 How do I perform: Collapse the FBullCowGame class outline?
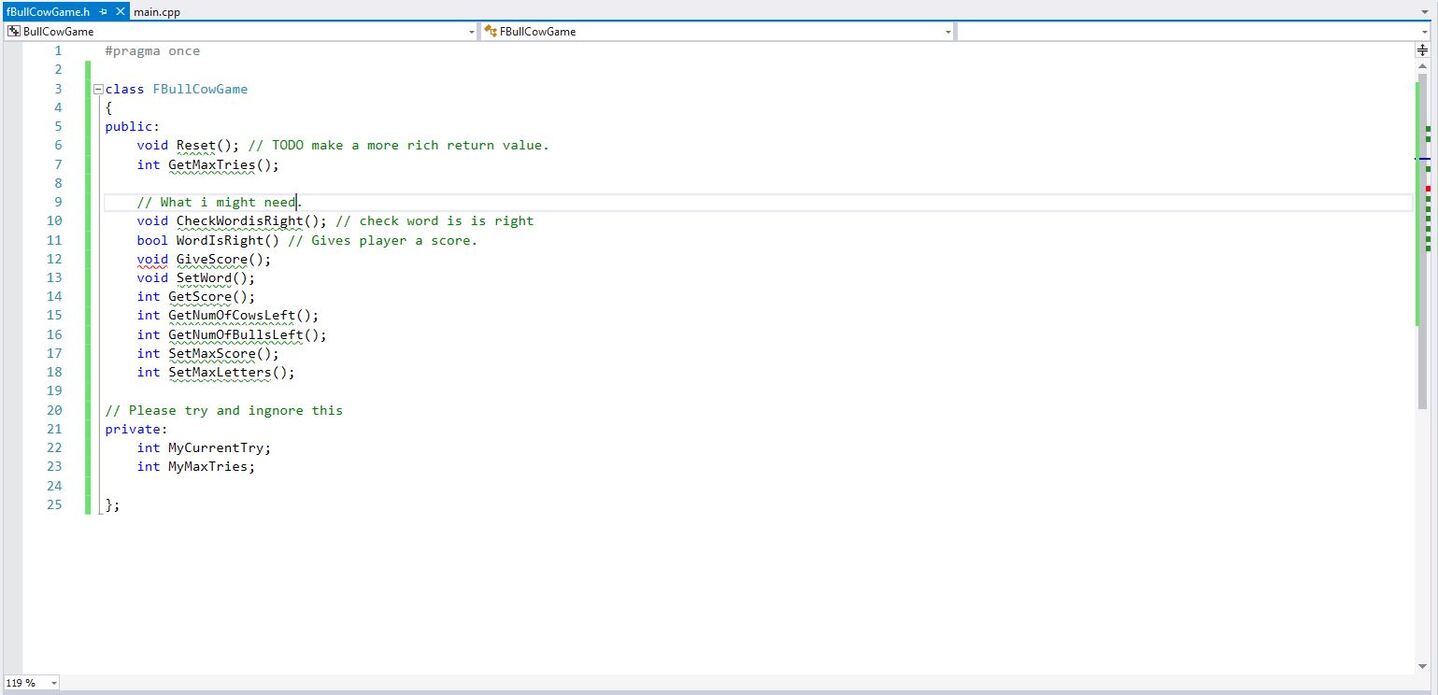click(98, 89)
